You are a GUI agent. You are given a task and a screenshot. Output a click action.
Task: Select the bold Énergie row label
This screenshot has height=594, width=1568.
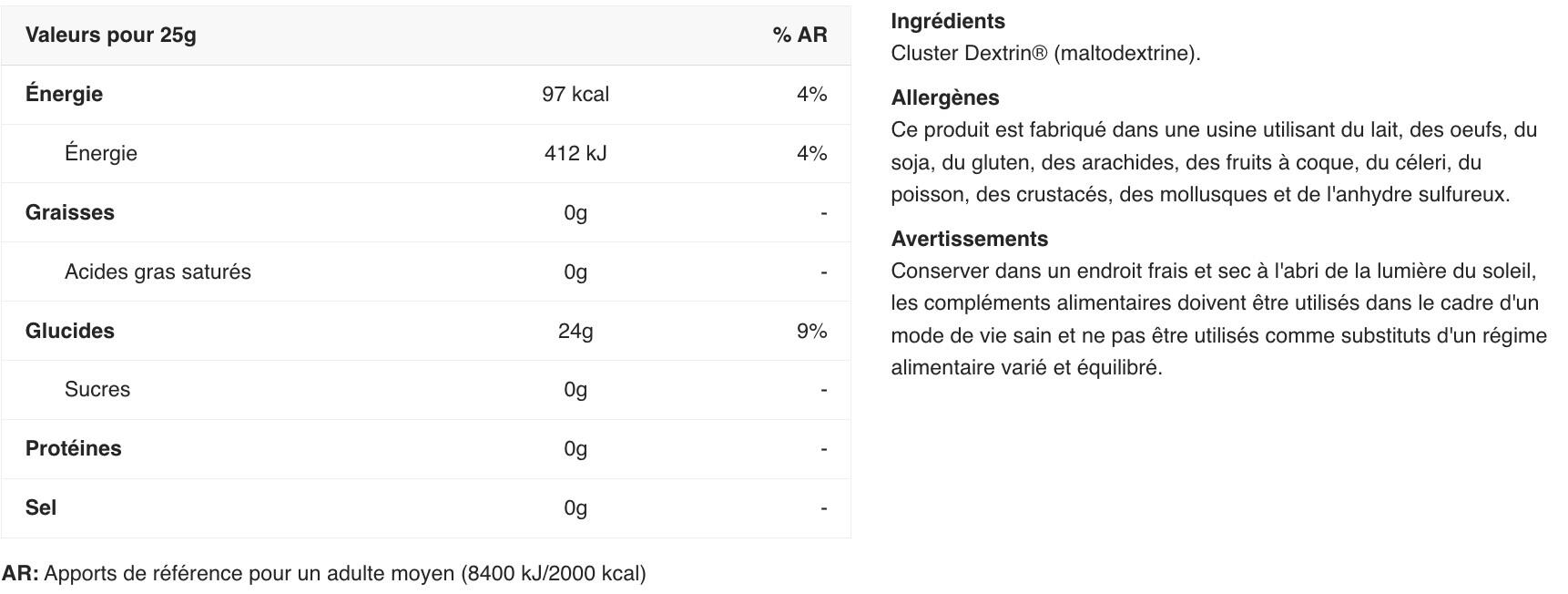[x=64, y=94]
